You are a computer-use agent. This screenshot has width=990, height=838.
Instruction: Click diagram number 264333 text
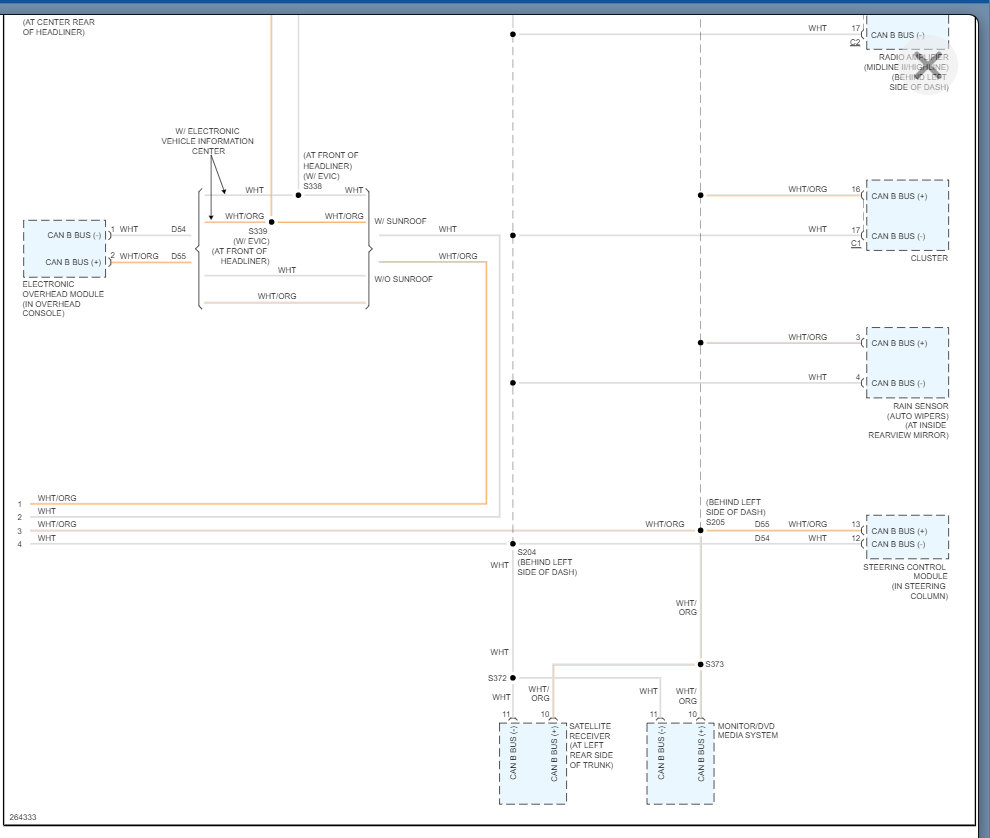coord(23,817)
